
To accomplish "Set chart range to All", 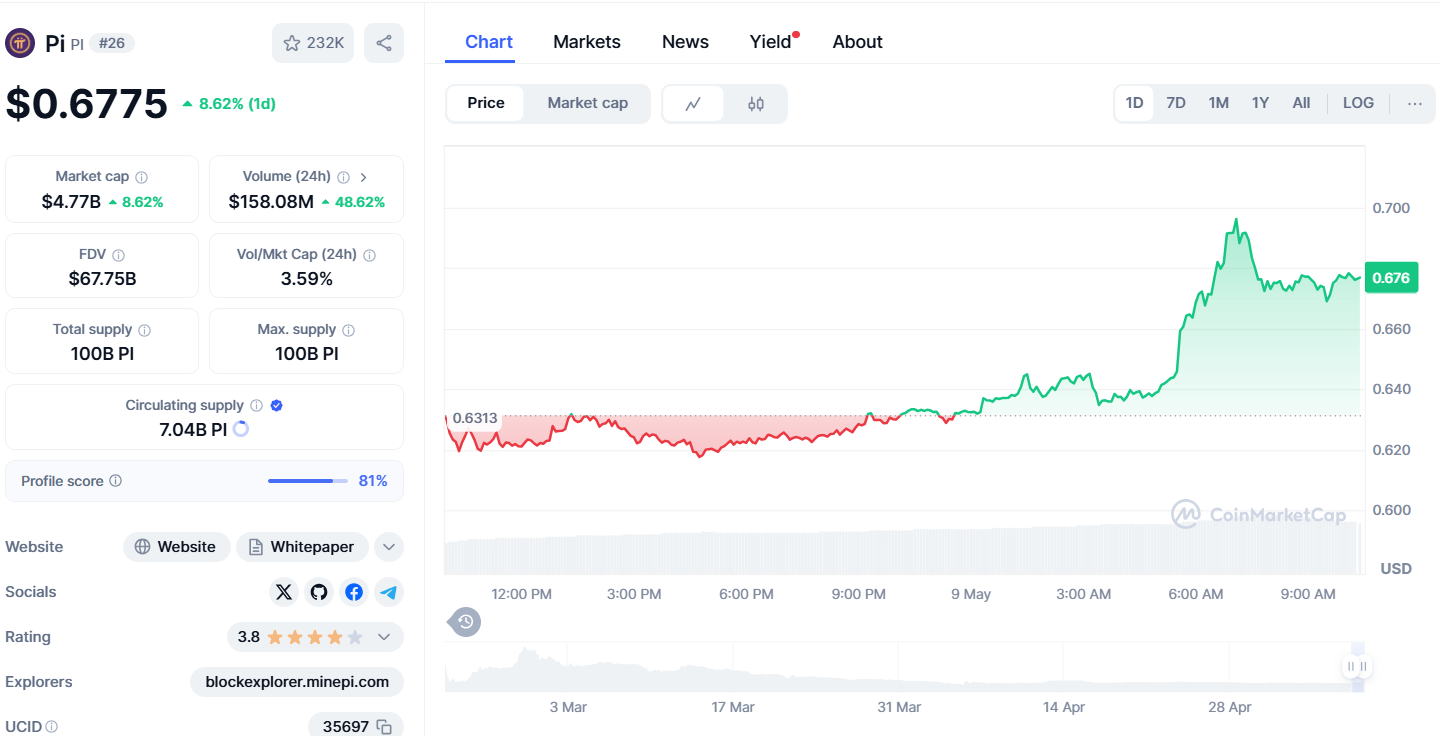I will click(x=1301, y=103).
